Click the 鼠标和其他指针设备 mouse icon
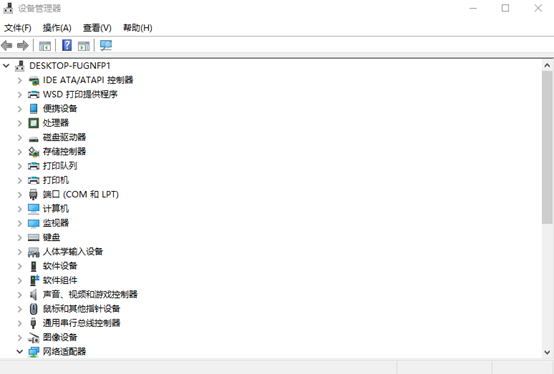 click(x=33, y=309)
